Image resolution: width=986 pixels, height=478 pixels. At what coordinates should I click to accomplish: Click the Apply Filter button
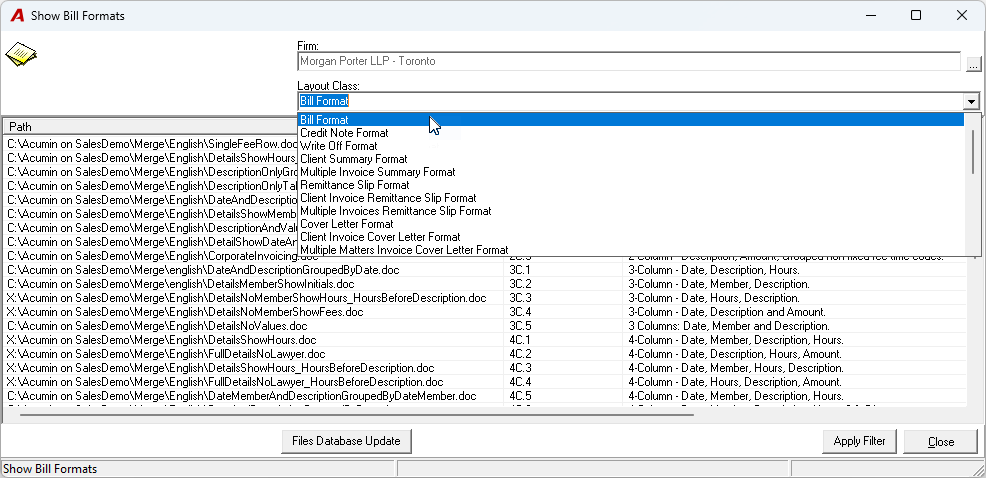coord(860,441)
